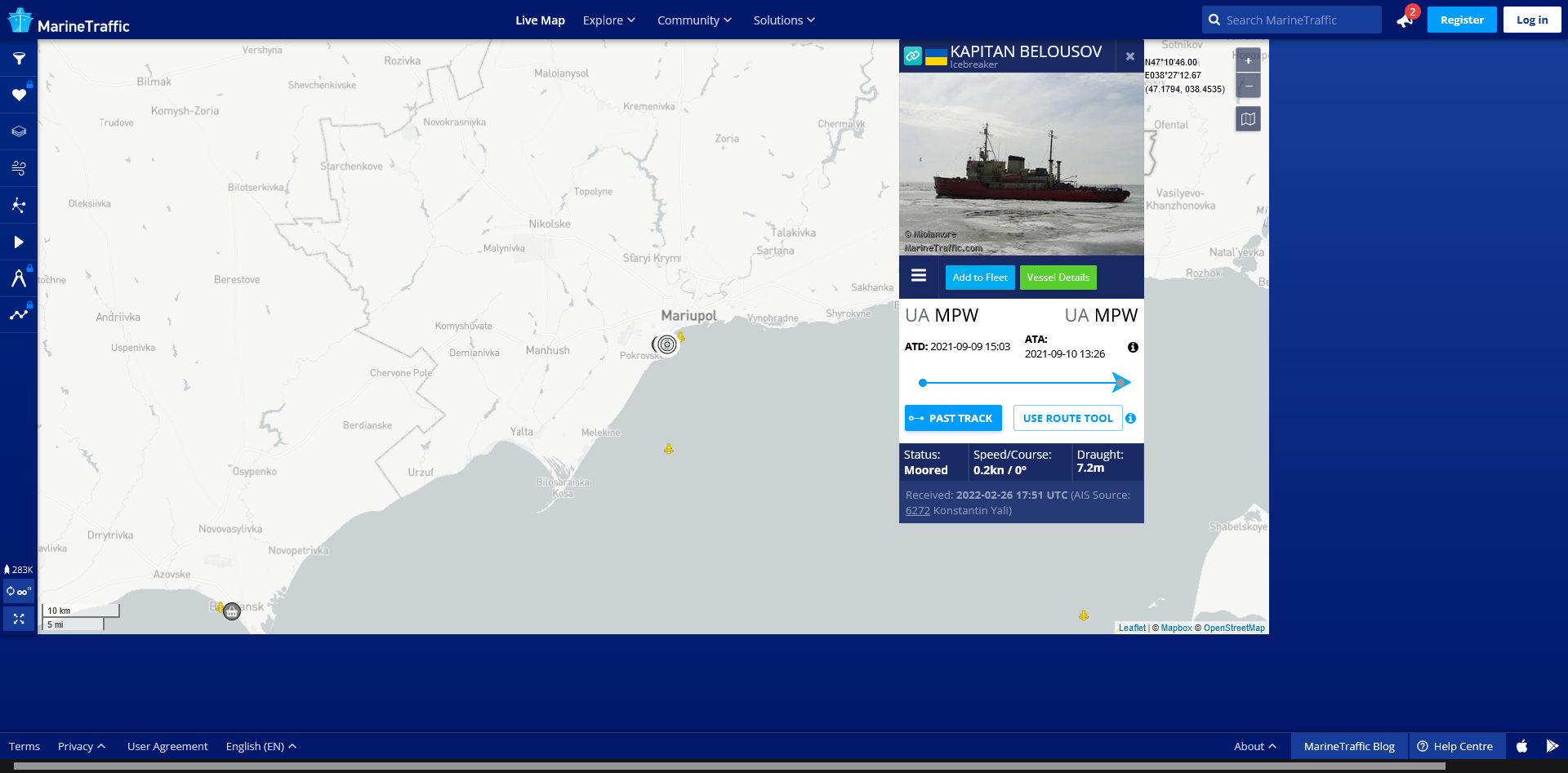Viewport: 1568px width, 773px height.
Task: Zoom out the map with minus button
Action: tap(1248, 86)
